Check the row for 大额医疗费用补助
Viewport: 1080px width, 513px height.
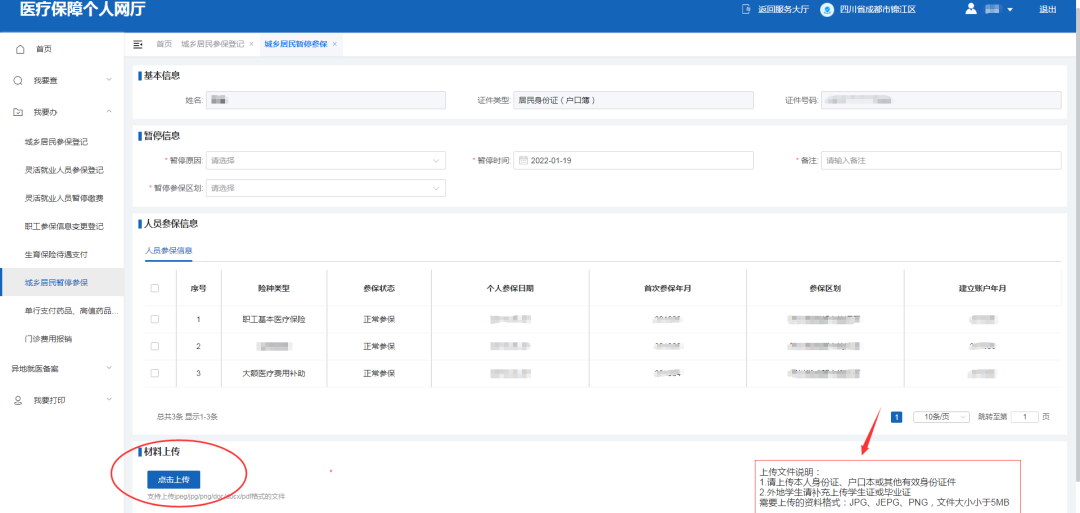(x=154, y=373)
